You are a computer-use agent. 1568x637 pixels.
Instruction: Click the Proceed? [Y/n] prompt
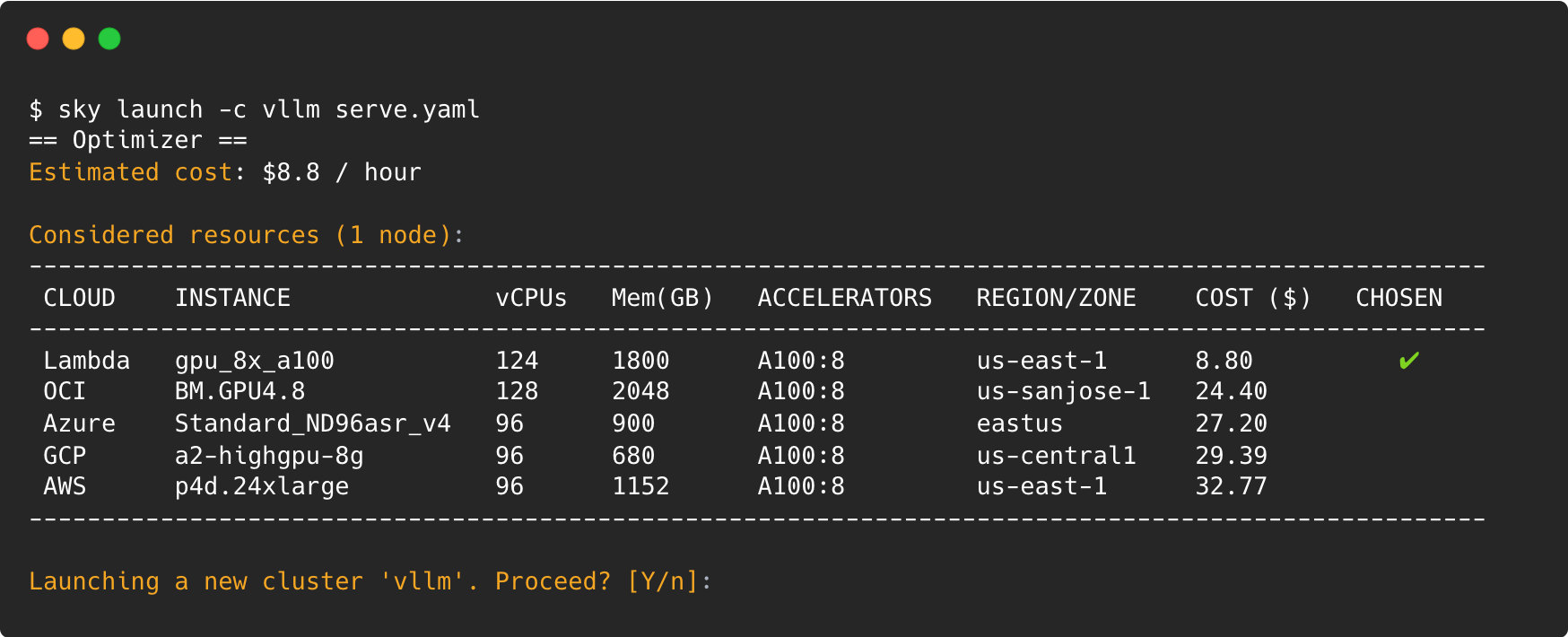click(597, 581)
